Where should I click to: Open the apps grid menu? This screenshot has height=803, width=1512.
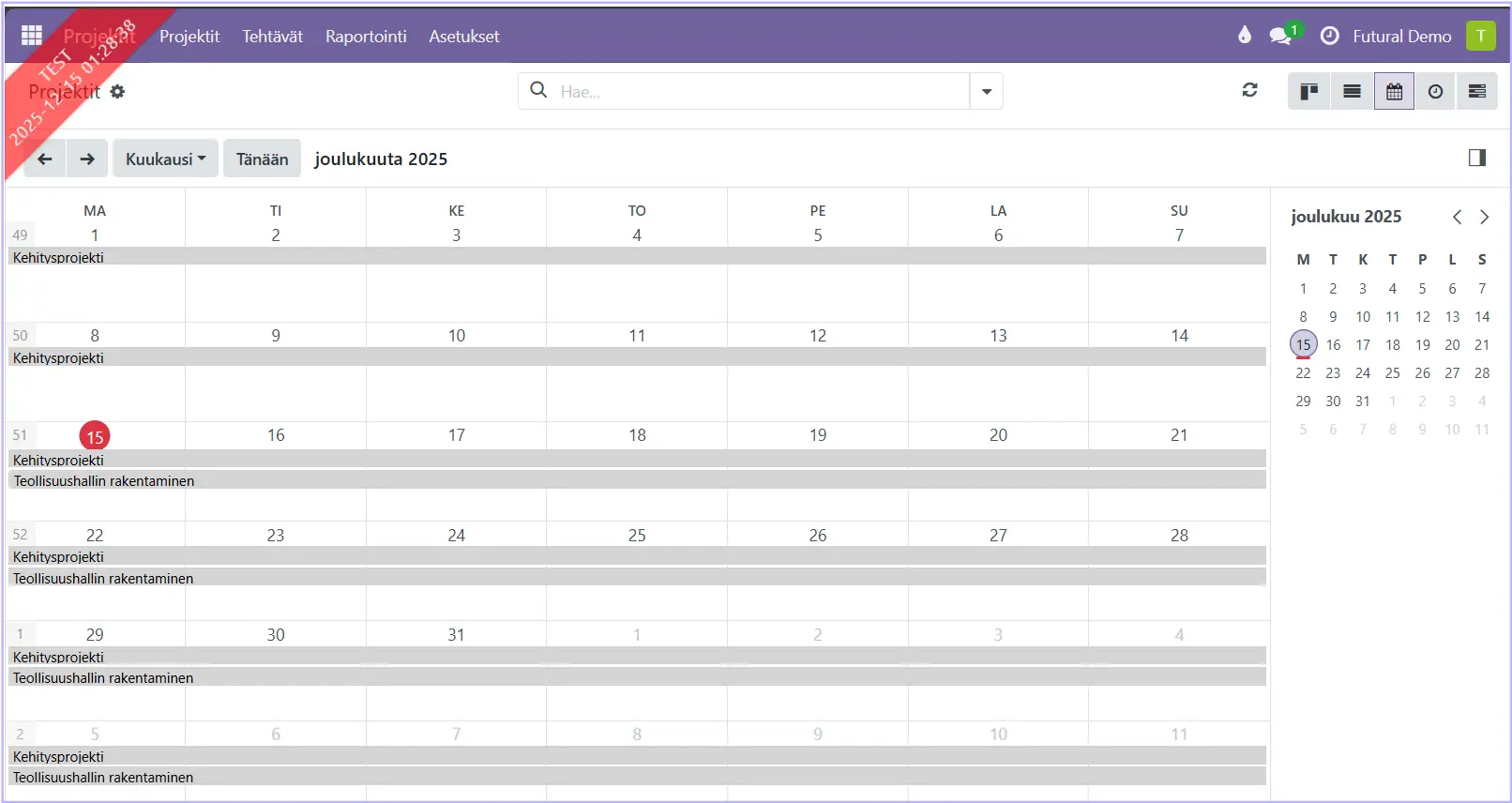32,36
